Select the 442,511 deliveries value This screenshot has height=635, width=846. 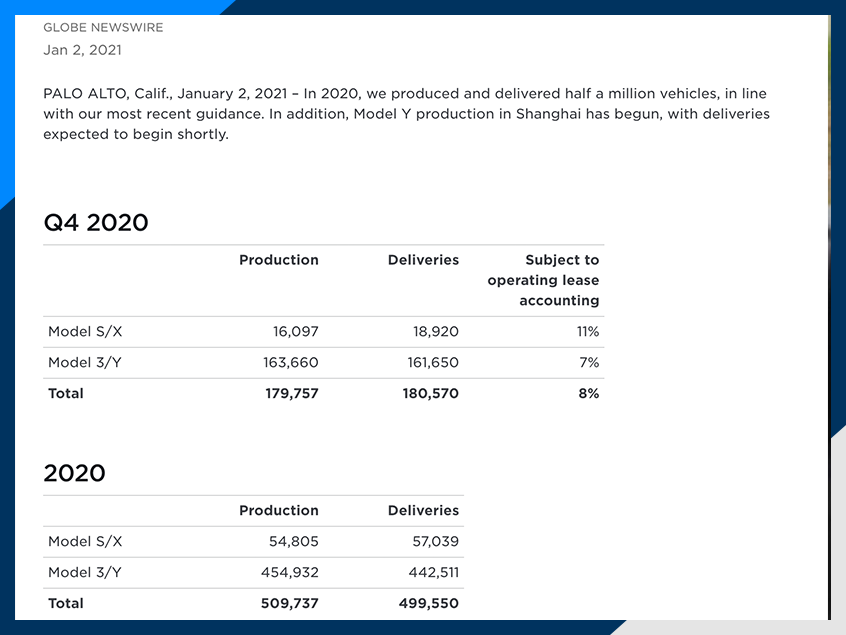point(434,572)
